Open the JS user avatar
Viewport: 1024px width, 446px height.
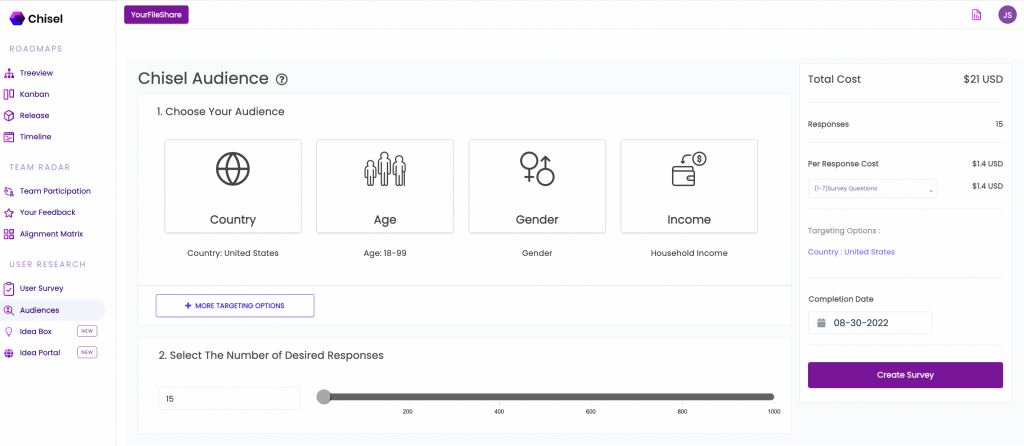tap(1007, 14)
